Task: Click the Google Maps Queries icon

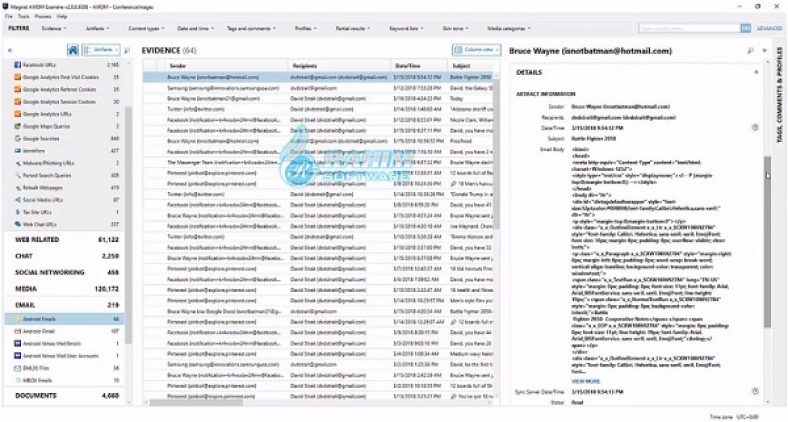Action: [18, 126]
